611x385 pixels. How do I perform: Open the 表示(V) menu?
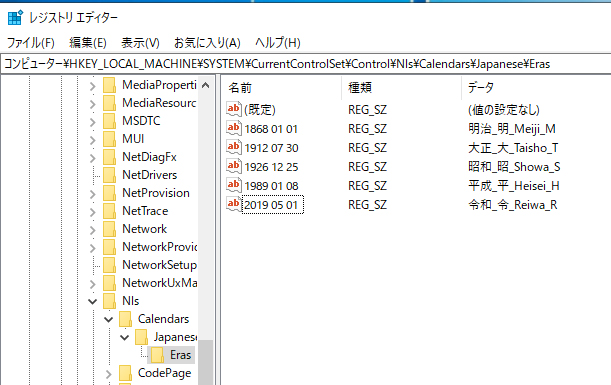(x=140, y=42)
